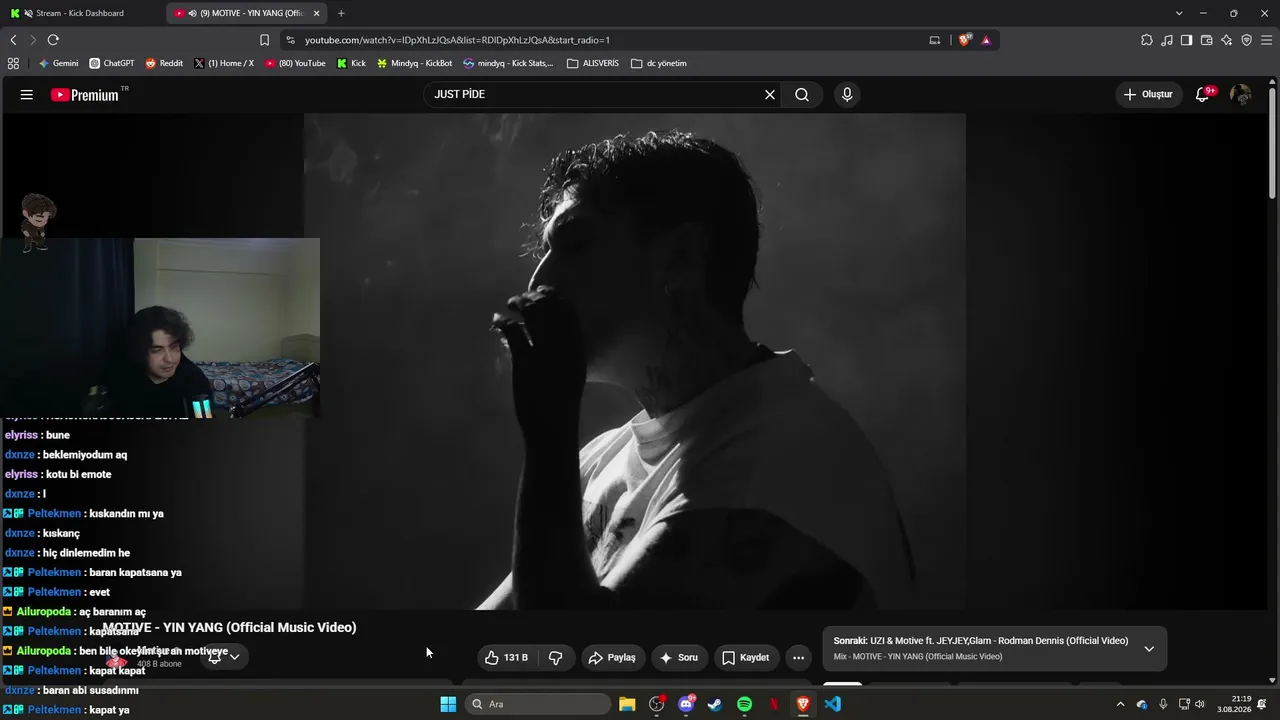Open the Brave Wallet icon
The image size is (1280, 720).
point(1206,40)
